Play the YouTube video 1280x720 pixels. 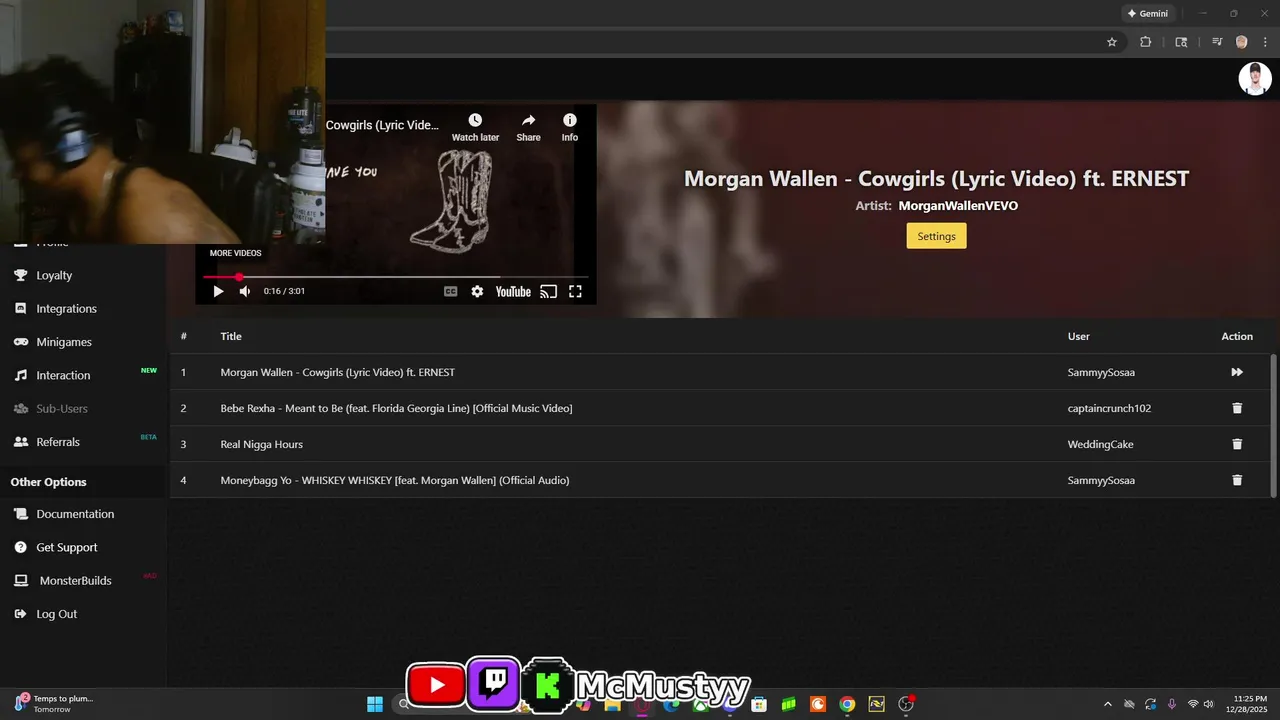(x=218, y=291)
